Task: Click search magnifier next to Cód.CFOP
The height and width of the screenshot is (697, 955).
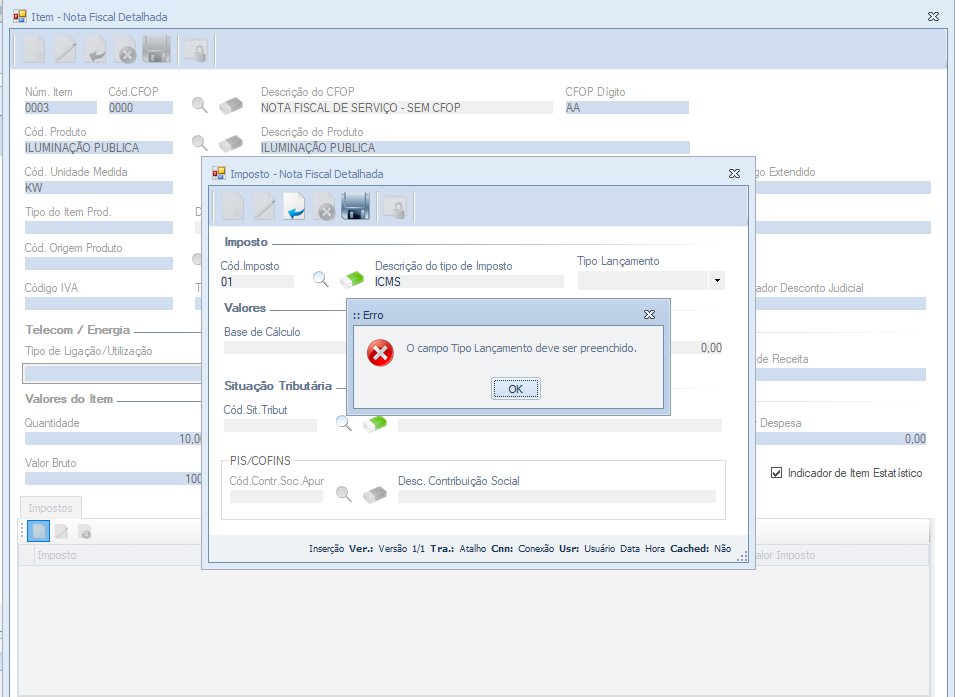Action: point(200,105)
